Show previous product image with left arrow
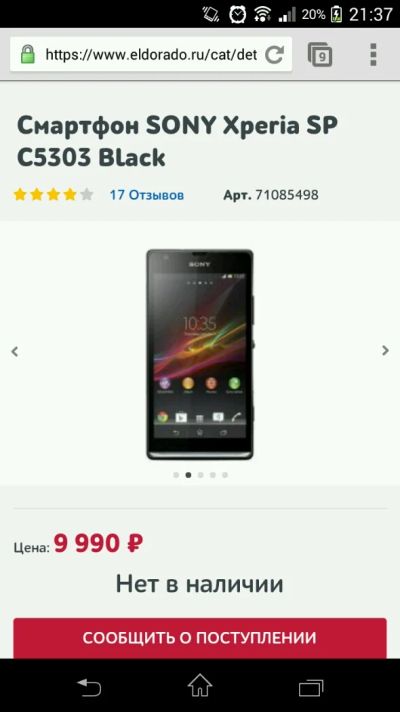The height and width of the screenshot is (712, 400). pos(15,351)
